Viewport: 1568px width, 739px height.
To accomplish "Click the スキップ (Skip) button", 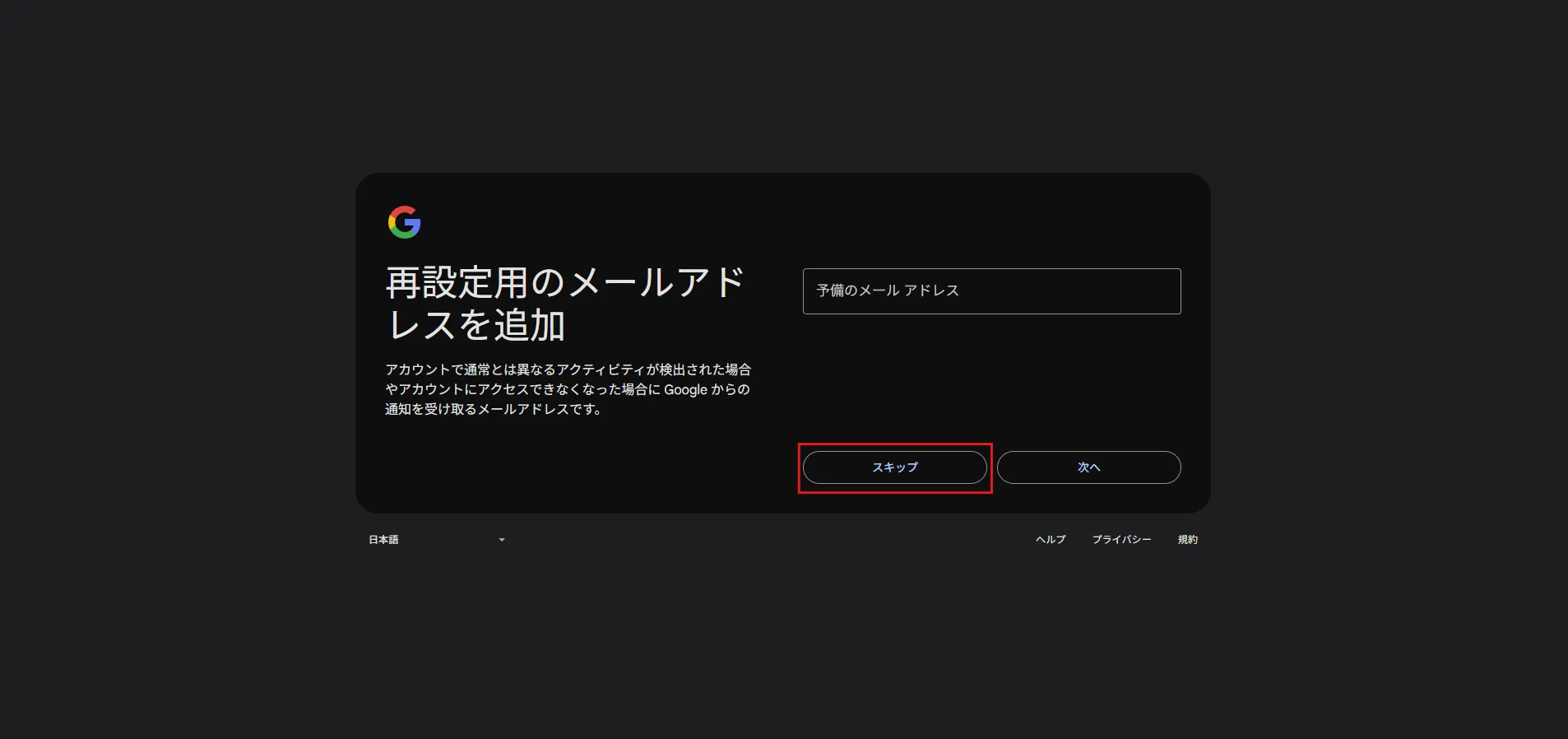I will click(894, 467).
